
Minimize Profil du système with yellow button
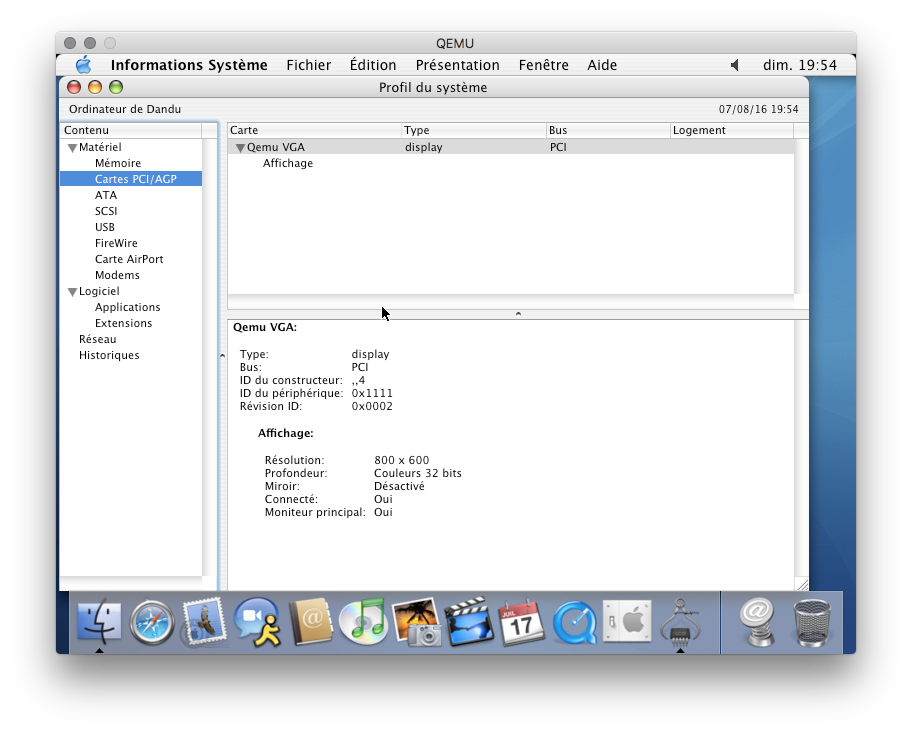[95, 87]
